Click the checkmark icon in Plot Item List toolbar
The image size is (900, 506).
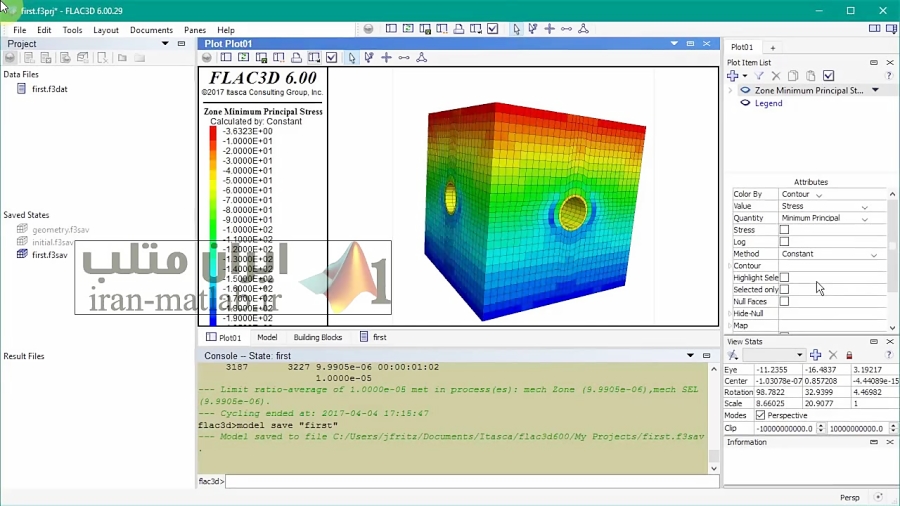point(828,76)
